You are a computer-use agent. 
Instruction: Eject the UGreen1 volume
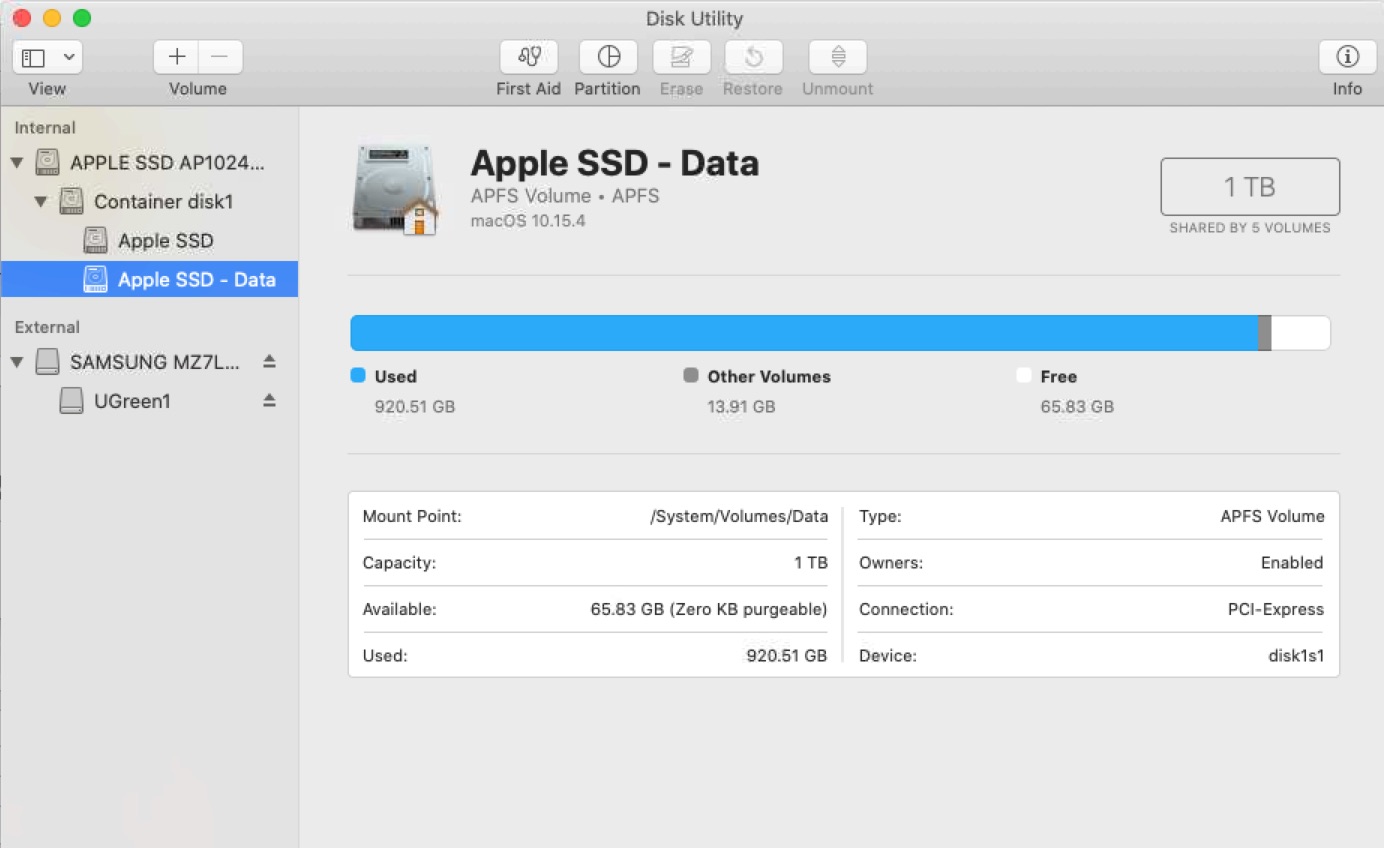pos(269,400)
